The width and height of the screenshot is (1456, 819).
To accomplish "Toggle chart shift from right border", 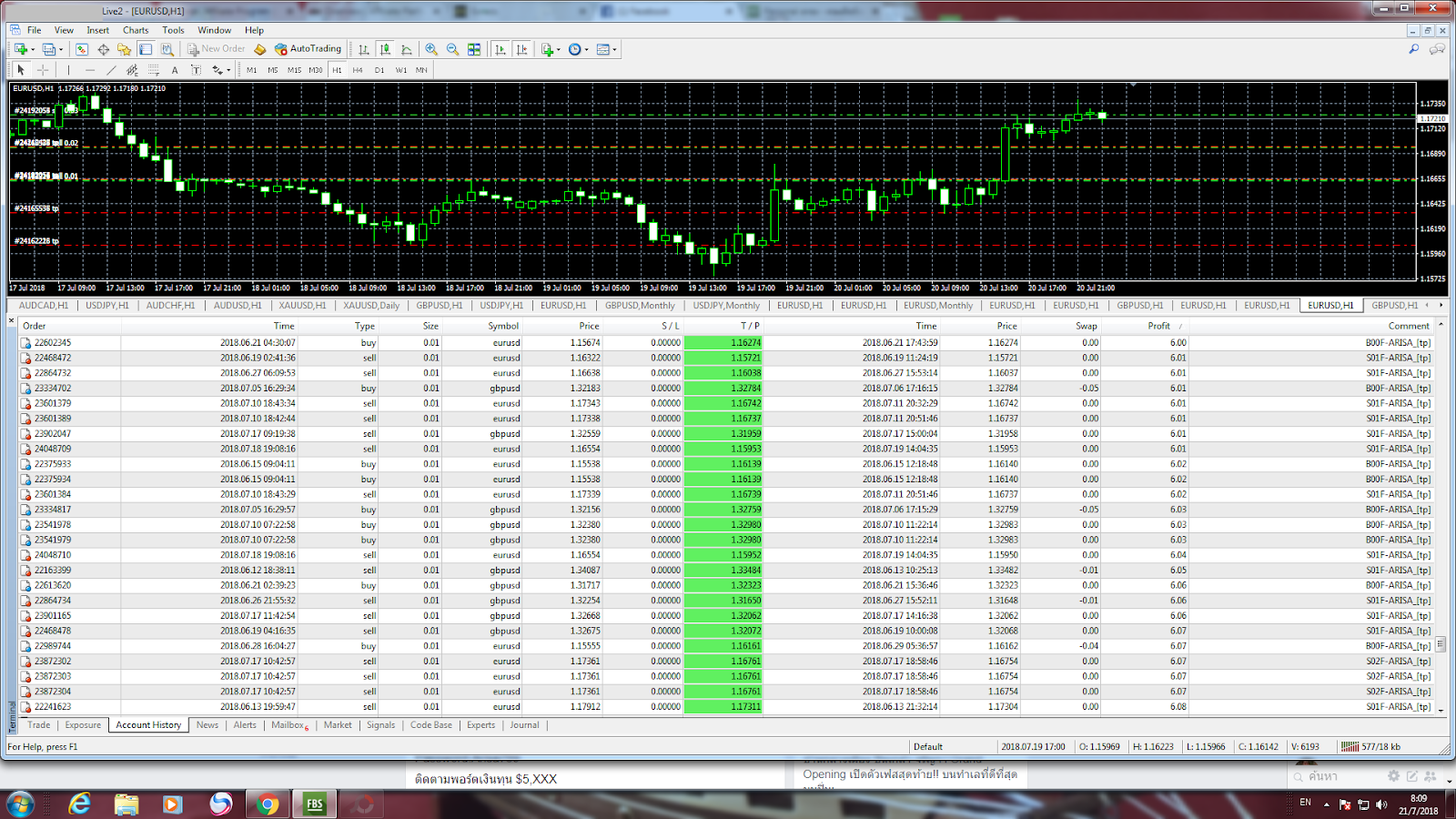I will [x=521, y=49].
